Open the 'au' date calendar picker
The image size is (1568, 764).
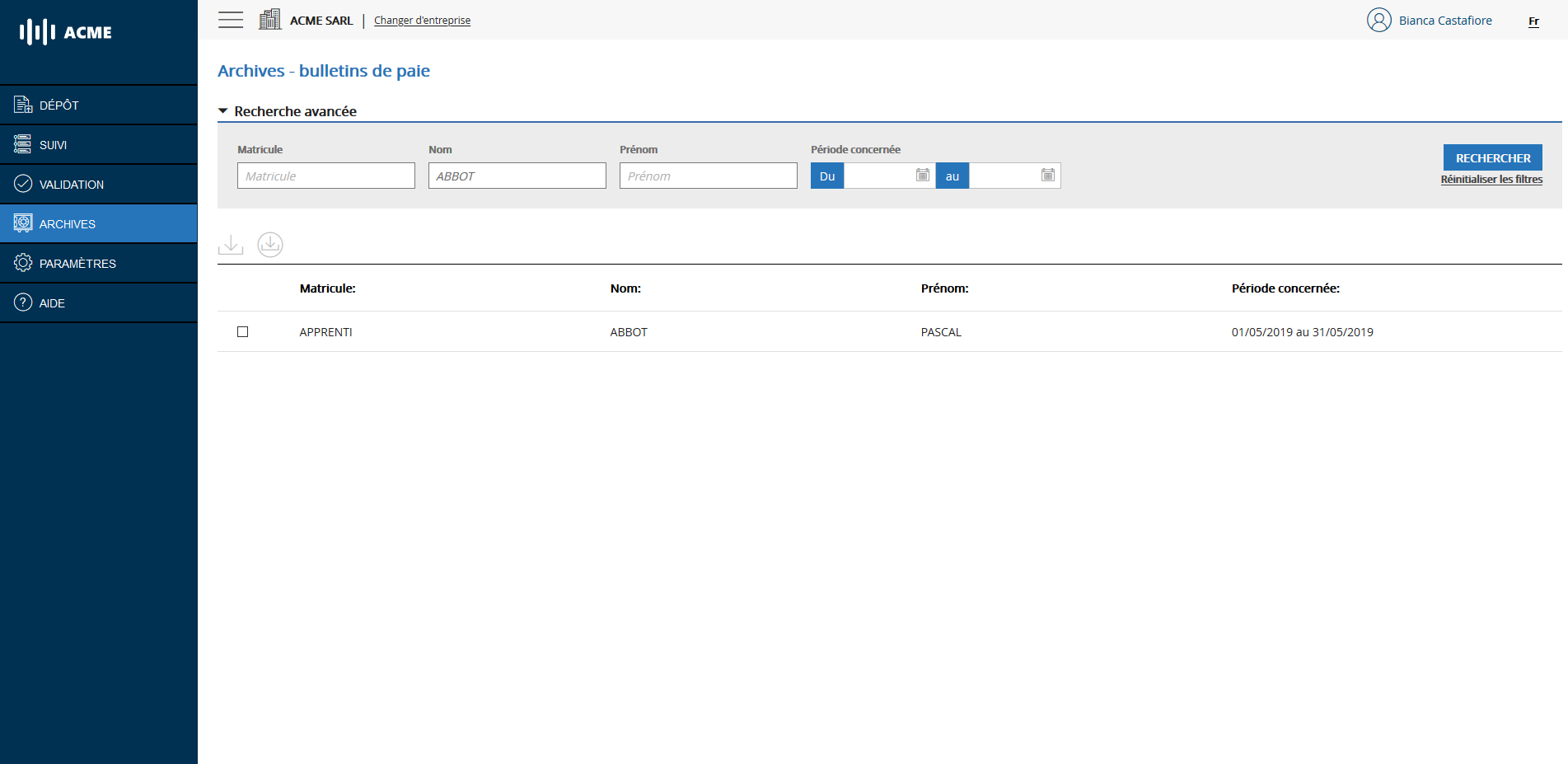pos(1048,176)
